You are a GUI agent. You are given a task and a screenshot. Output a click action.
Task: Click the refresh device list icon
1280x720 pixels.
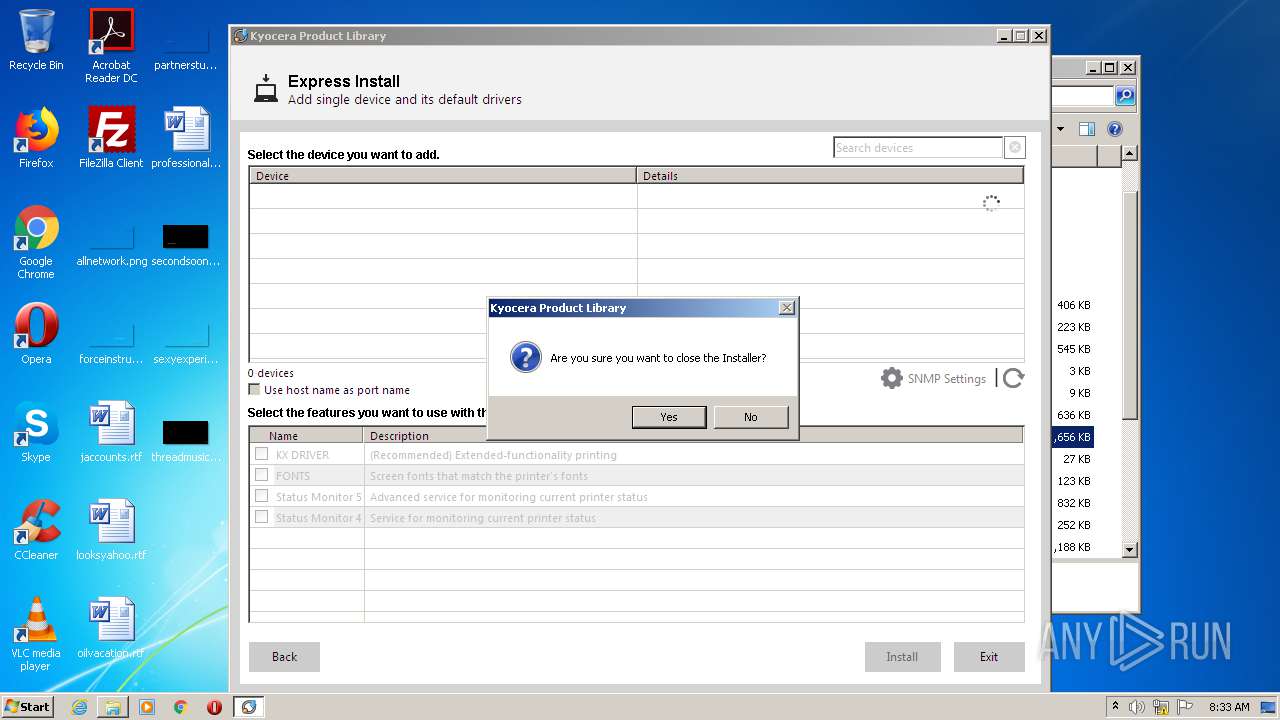tap(1013, 378)
